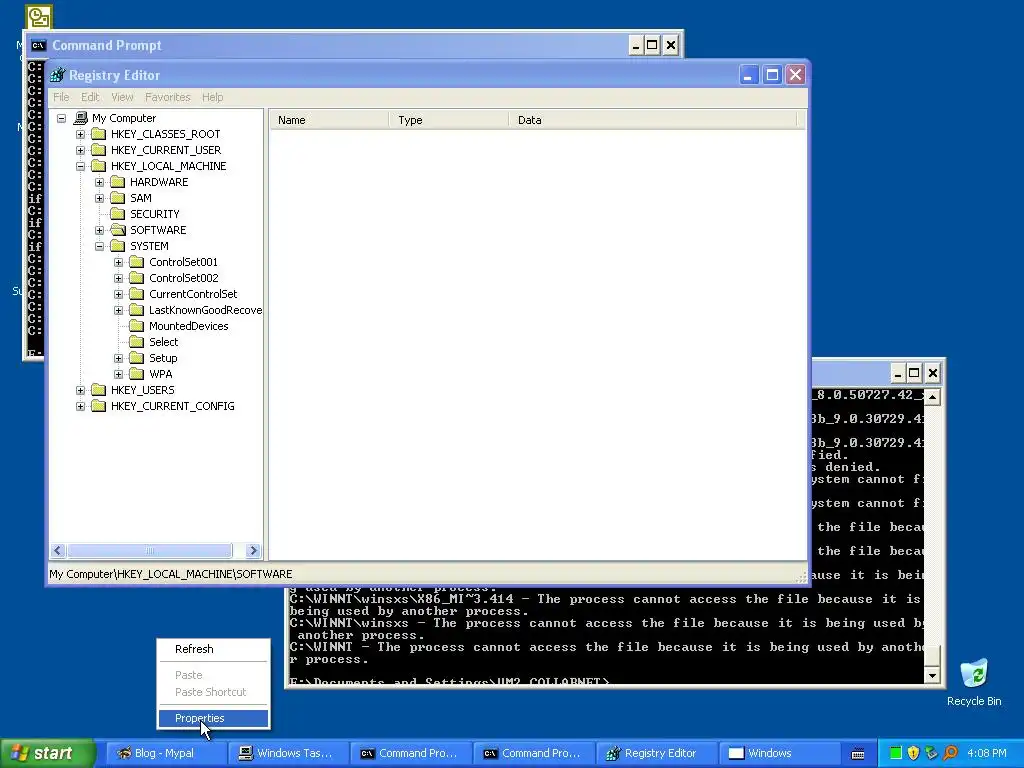Expand the SAM key node
Image resolution: width=1024 pixels, height=768 pixels.
click(99, 199)
